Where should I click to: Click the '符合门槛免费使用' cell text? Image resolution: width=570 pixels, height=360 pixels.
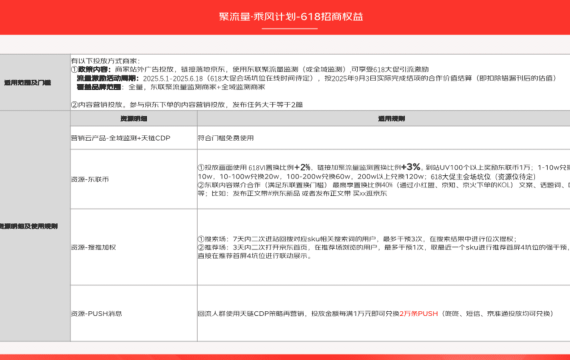pyautogui.click(x=226, y=138)
